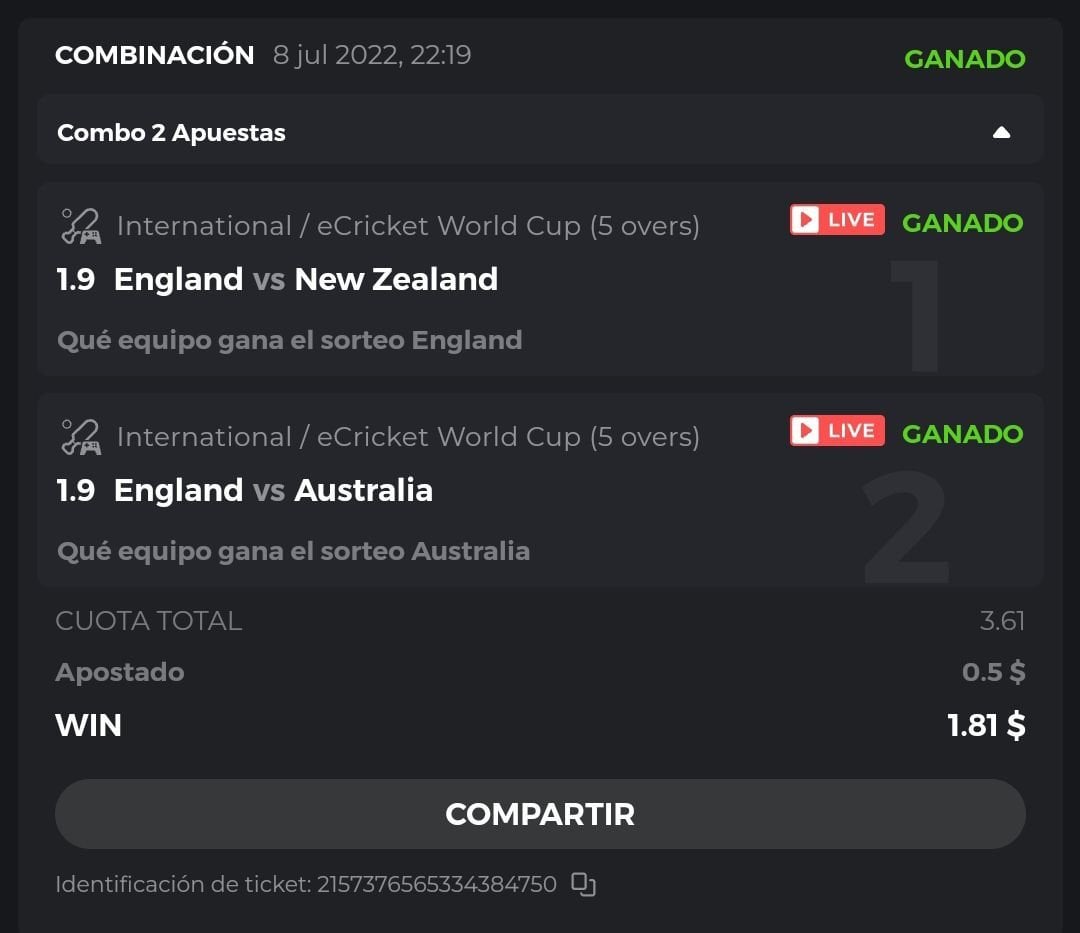Click the WIN amount 1.81 $
1080x933 pixels.
986,725
